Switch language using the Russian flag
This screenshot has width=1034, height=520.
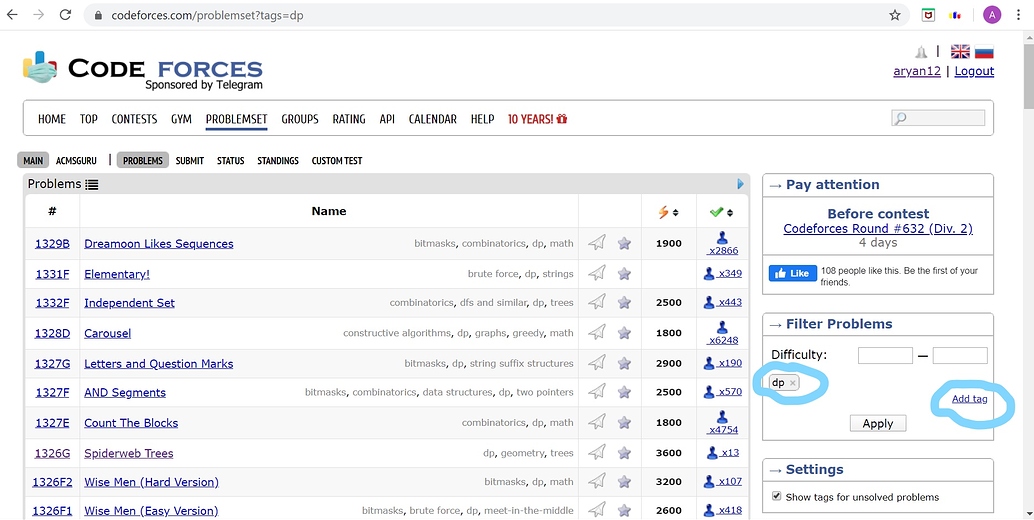pos(984,51)
